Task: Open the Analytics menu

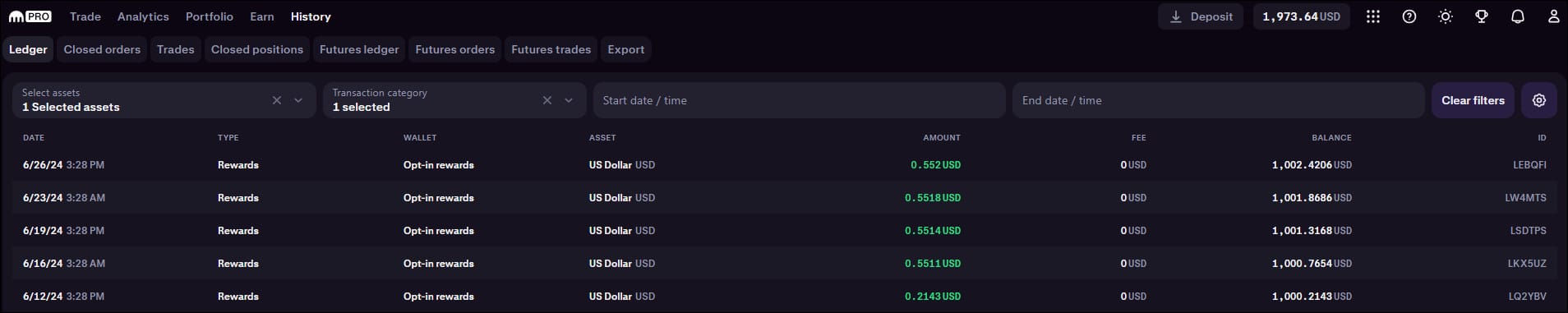Action: [143, 16]
